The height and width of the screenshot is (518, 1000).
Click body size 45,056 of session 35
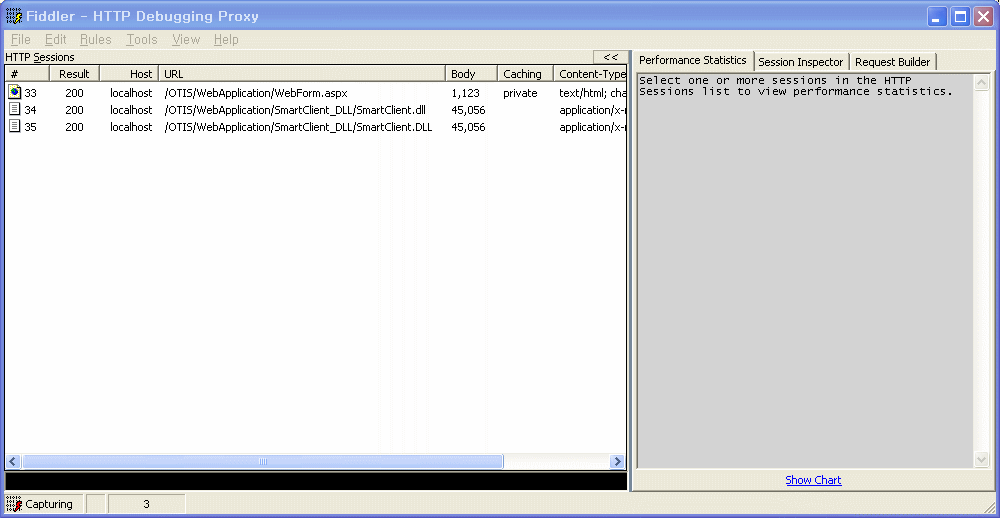[x=468, y=127]
